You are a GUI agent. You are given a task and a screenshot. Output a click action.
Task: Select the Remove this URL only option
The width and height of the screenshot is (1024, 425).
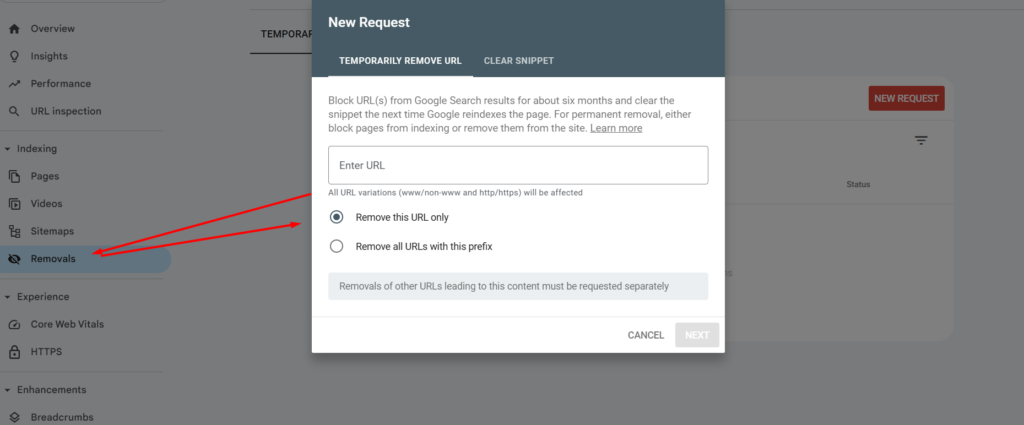click(337, 217)
